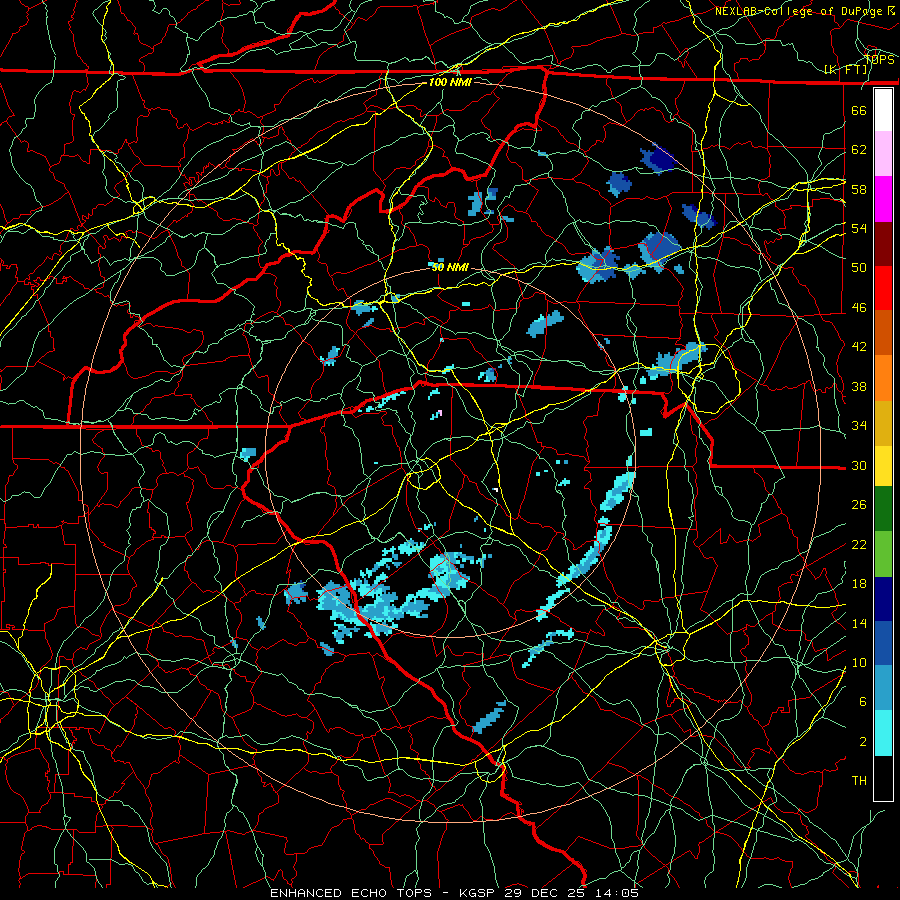
Task: Click the navy blue legend swatch
Action: click(x=883, y=599)
